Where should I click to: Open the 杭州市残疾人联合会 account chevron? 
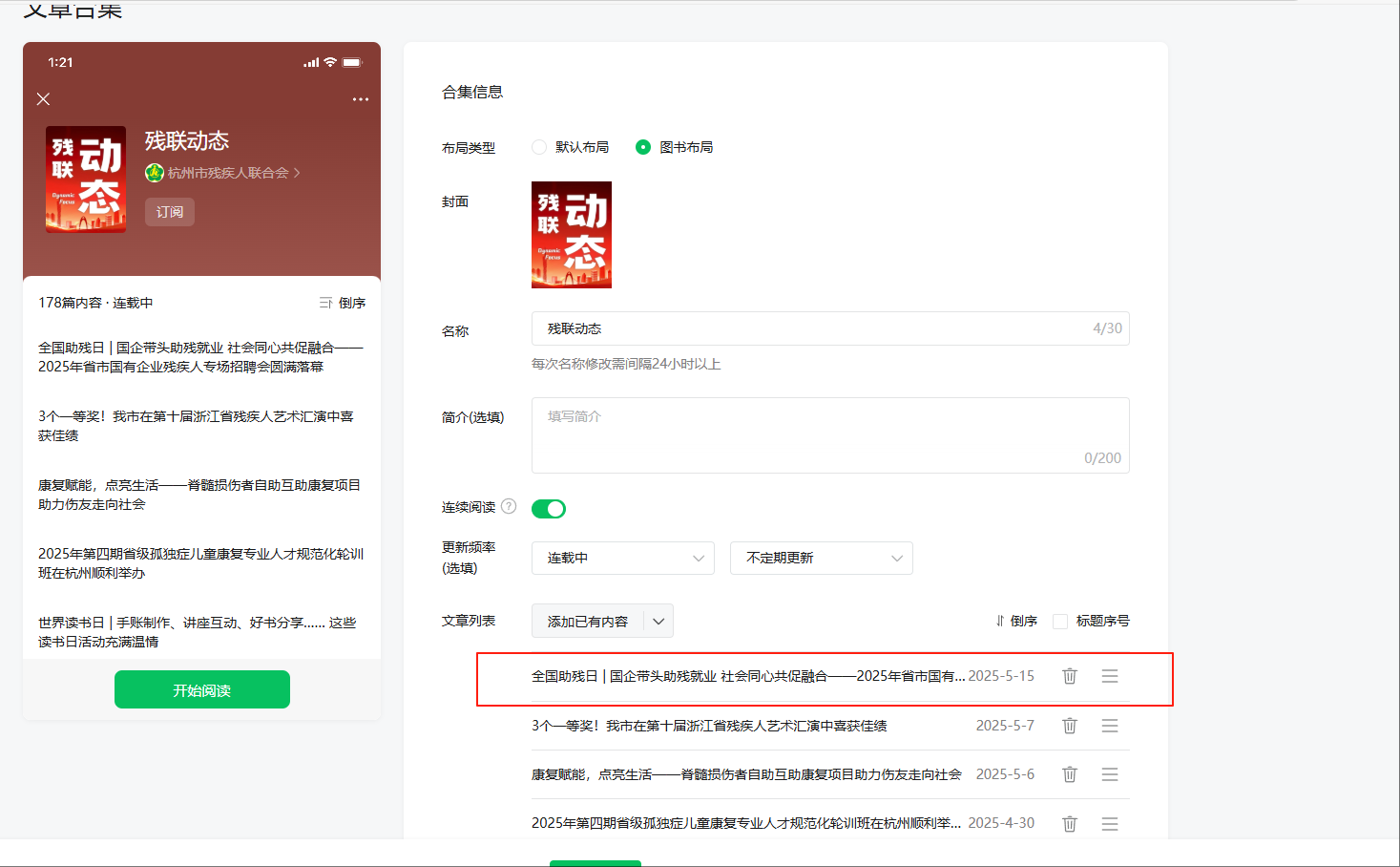[x=297, y=173]
